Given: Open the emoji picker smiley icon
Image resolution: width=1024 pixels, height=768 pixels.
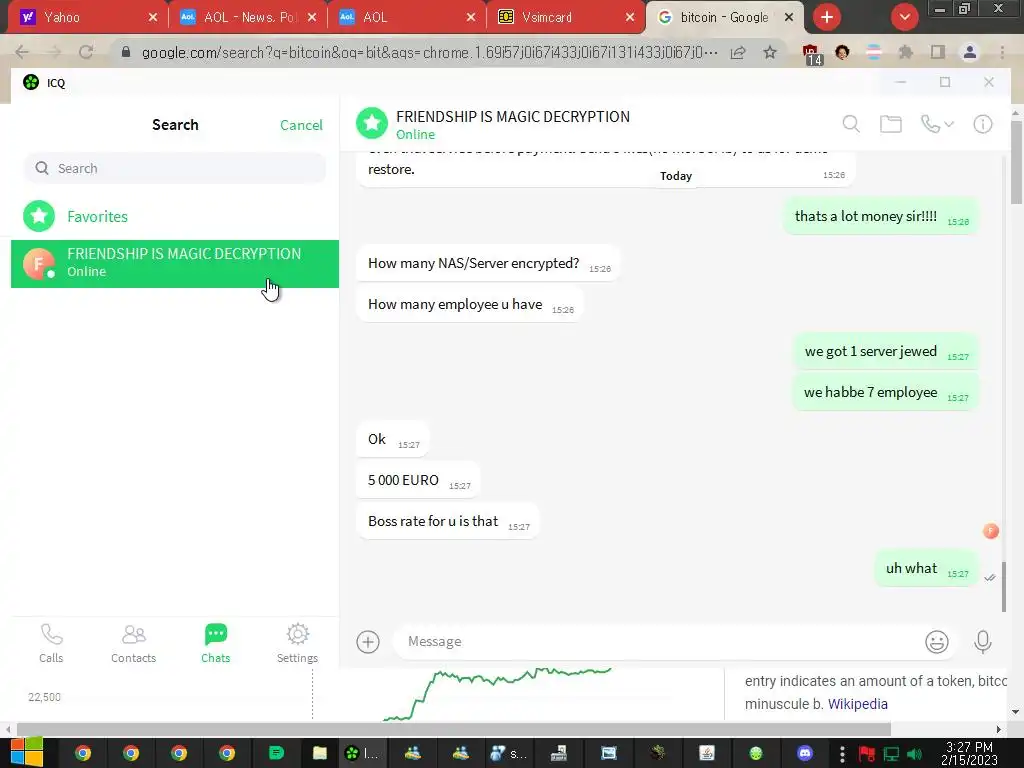Looking at the screenshot, I should pyautogui.click(x=936, y=641).
